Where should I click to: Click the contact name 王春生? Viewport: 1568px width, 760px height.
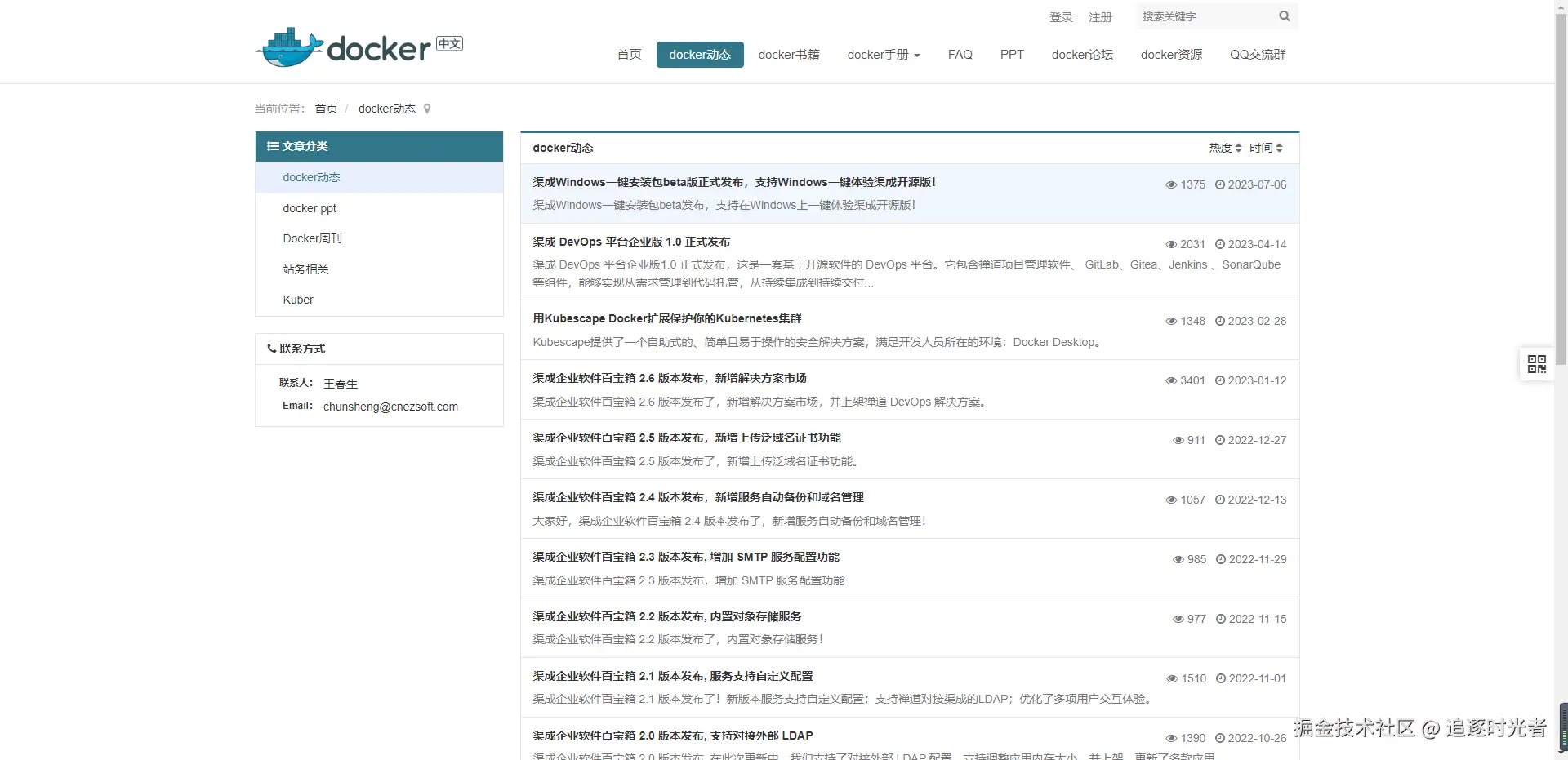point(341,384)
